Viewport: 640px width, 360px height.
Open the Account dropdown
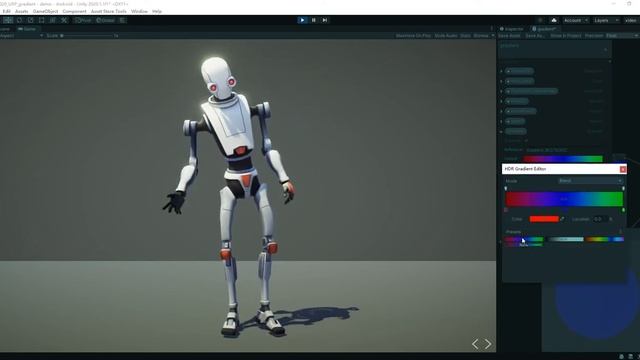coord(576,20)
